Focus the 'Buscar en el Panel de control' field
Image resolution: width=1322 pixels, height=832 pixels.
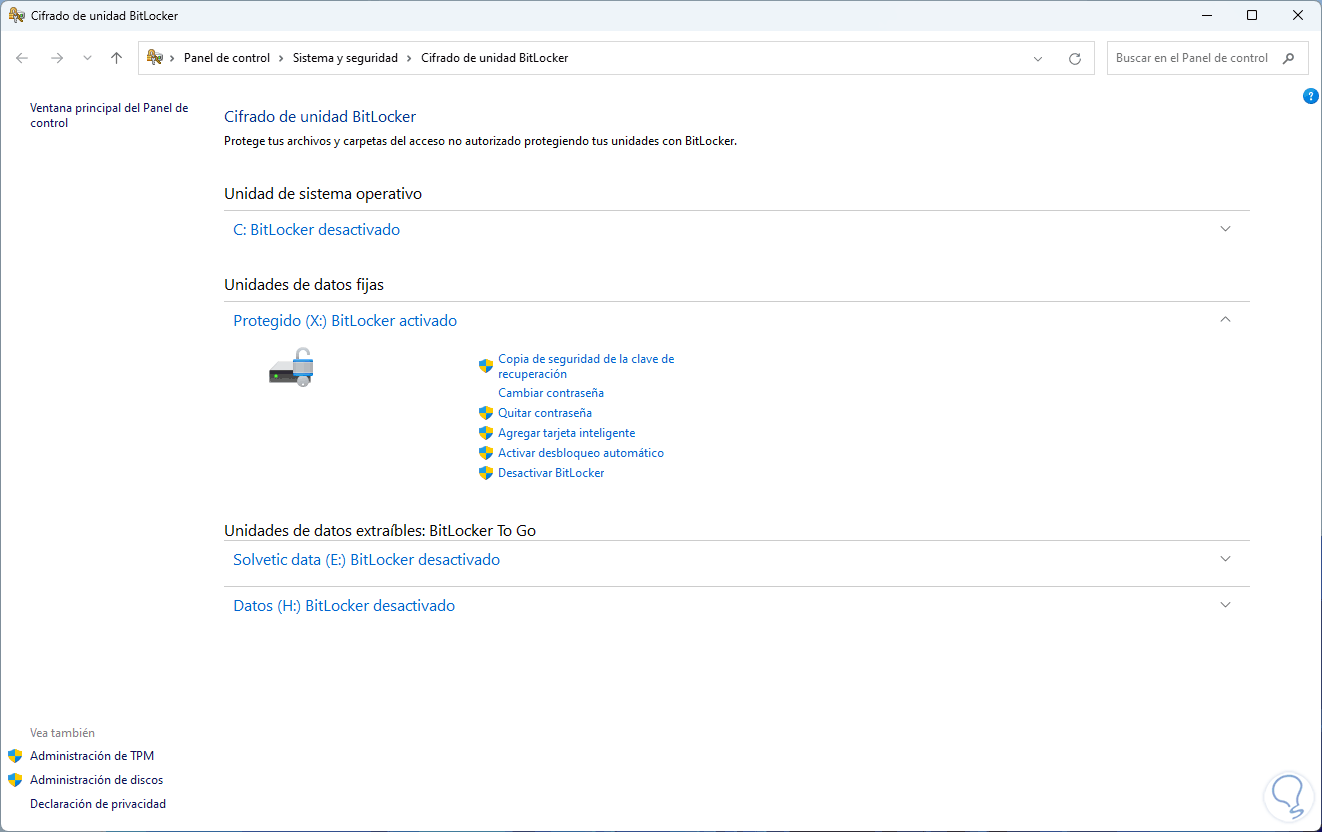(x=1207, y=58)
